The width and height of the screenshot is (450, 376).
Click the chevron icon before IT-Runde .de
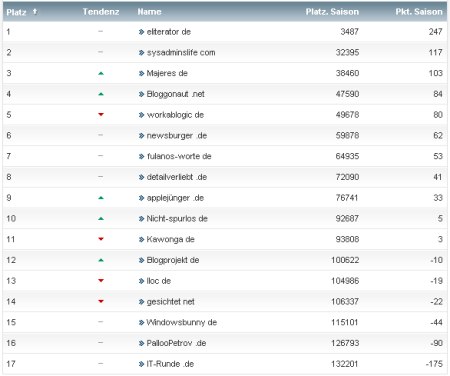click(141, 364)
